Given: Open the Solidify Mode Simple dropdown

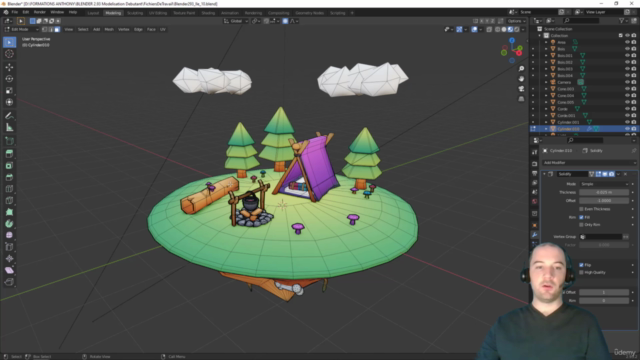Looking at the screenshot, I should click(604, 184).
